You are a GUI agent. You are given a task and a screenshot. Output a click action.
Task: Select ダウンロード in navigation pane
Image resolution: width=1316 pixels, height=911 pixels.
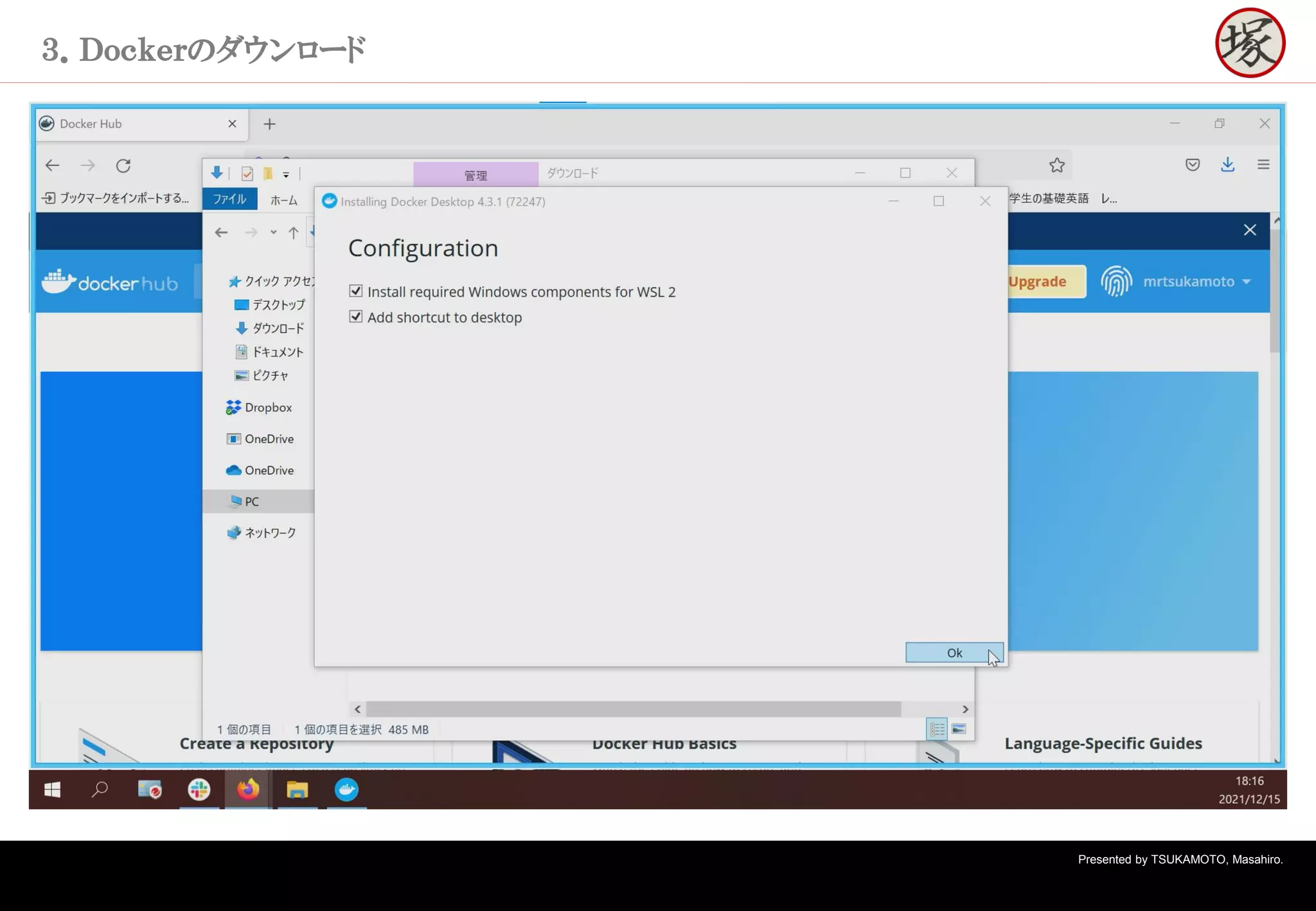click(270, 328)
